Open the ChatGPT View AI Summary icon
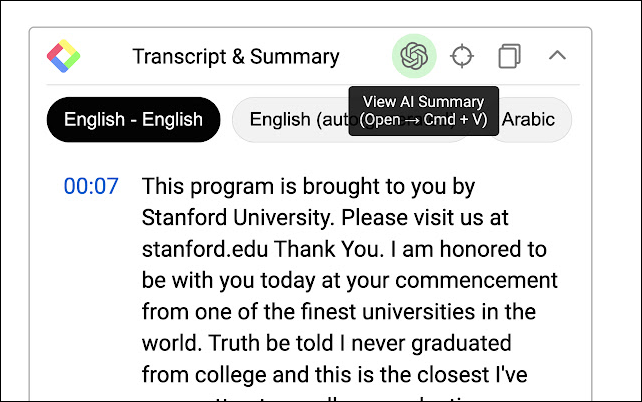The height and width of the screenshot is (402, 642). 414,56
